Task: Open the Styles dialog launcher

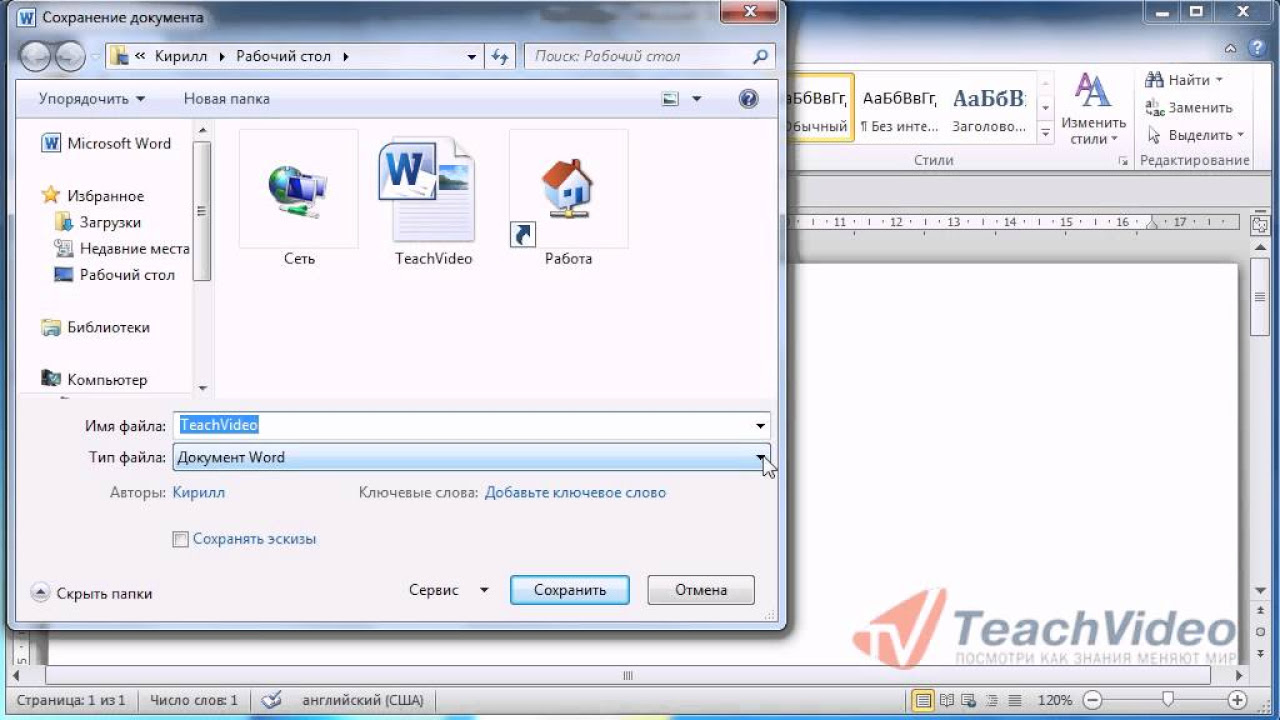Action: (x=1124, y=161)
